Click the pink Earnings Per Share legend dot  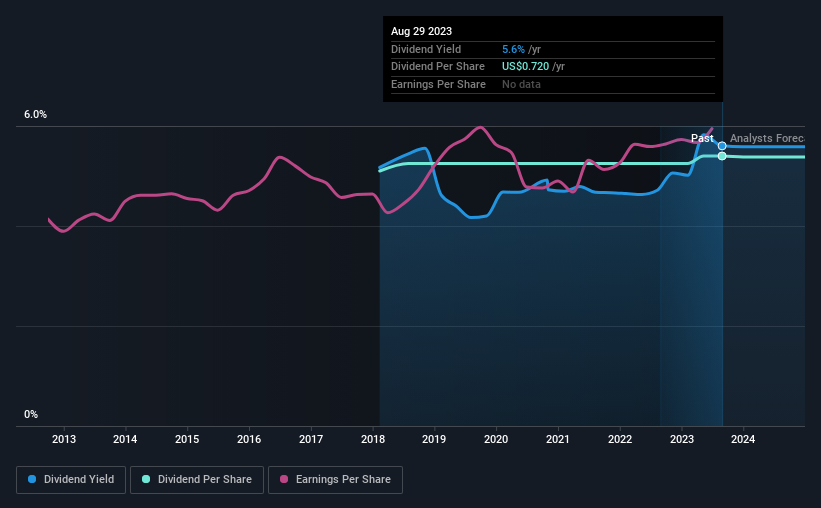point(284,479)
